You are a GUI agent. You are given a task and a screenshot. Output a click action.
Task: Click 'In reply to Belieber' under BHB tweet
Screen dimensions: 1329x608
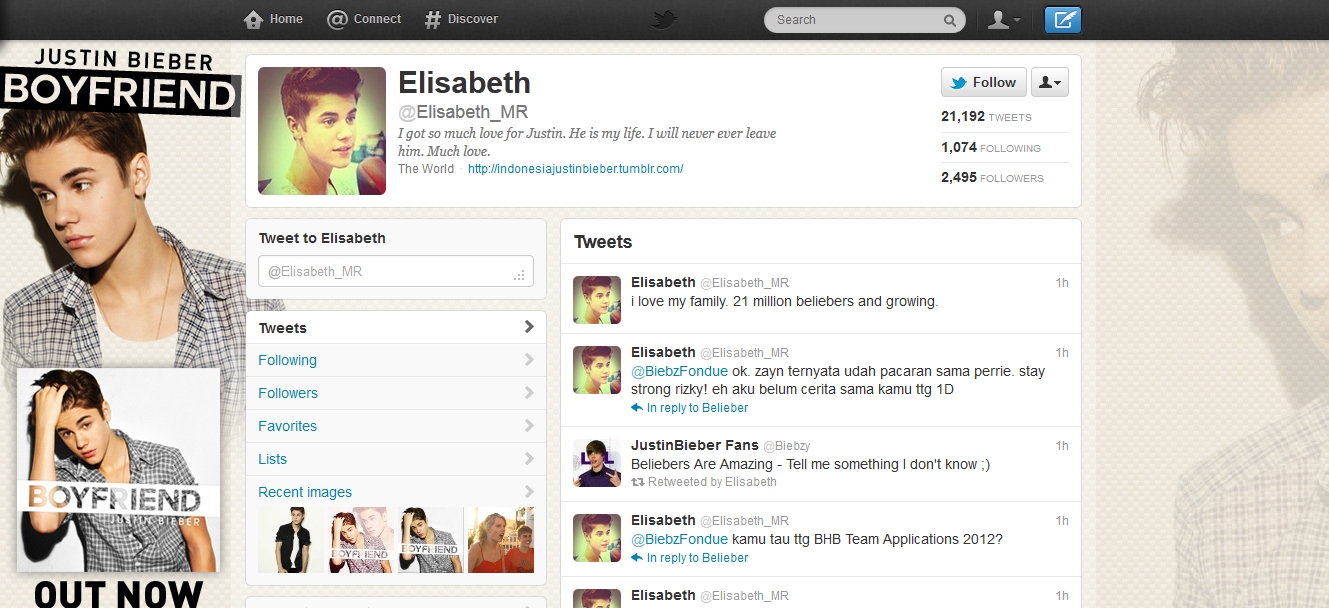[697, 558]
